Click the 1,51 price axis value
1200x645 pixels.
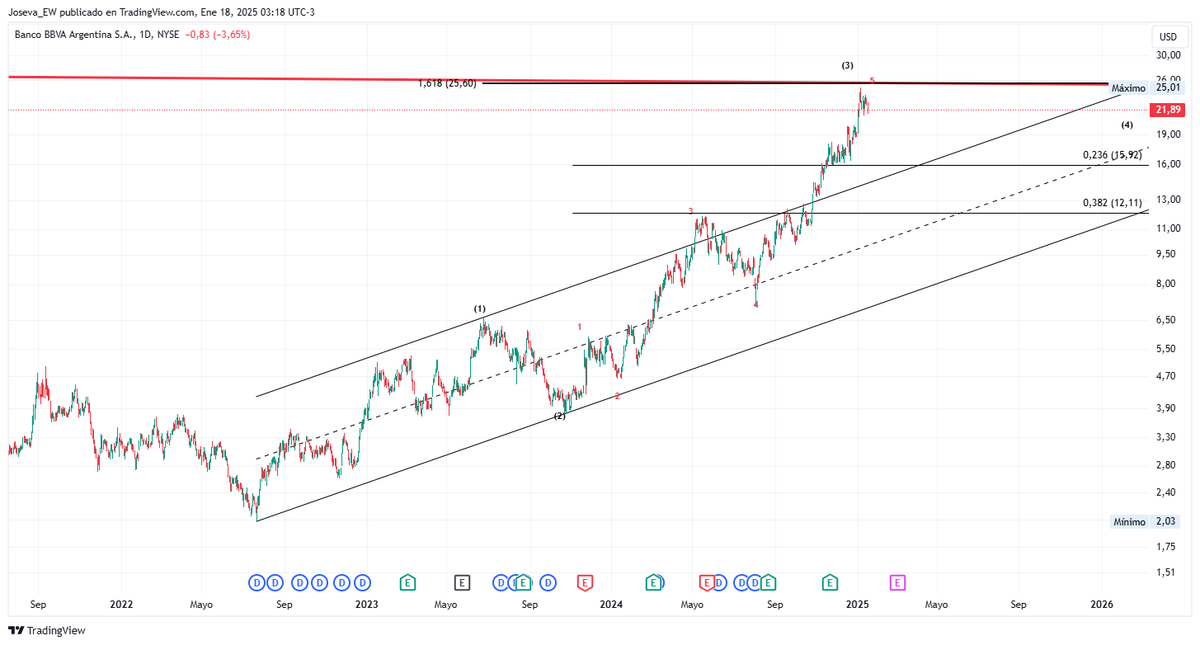click(x=1167, y=573)
